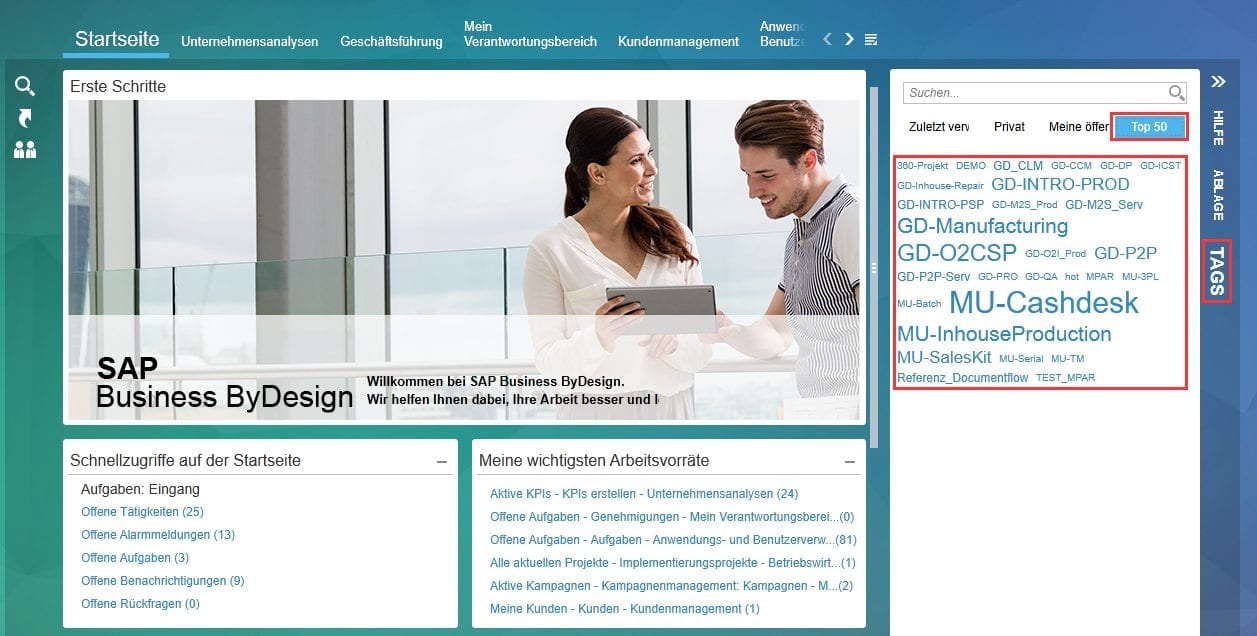
Task: Click the GD-INTRO-PROD tag
Action: pyautogui.click(x=1060, y=185)
